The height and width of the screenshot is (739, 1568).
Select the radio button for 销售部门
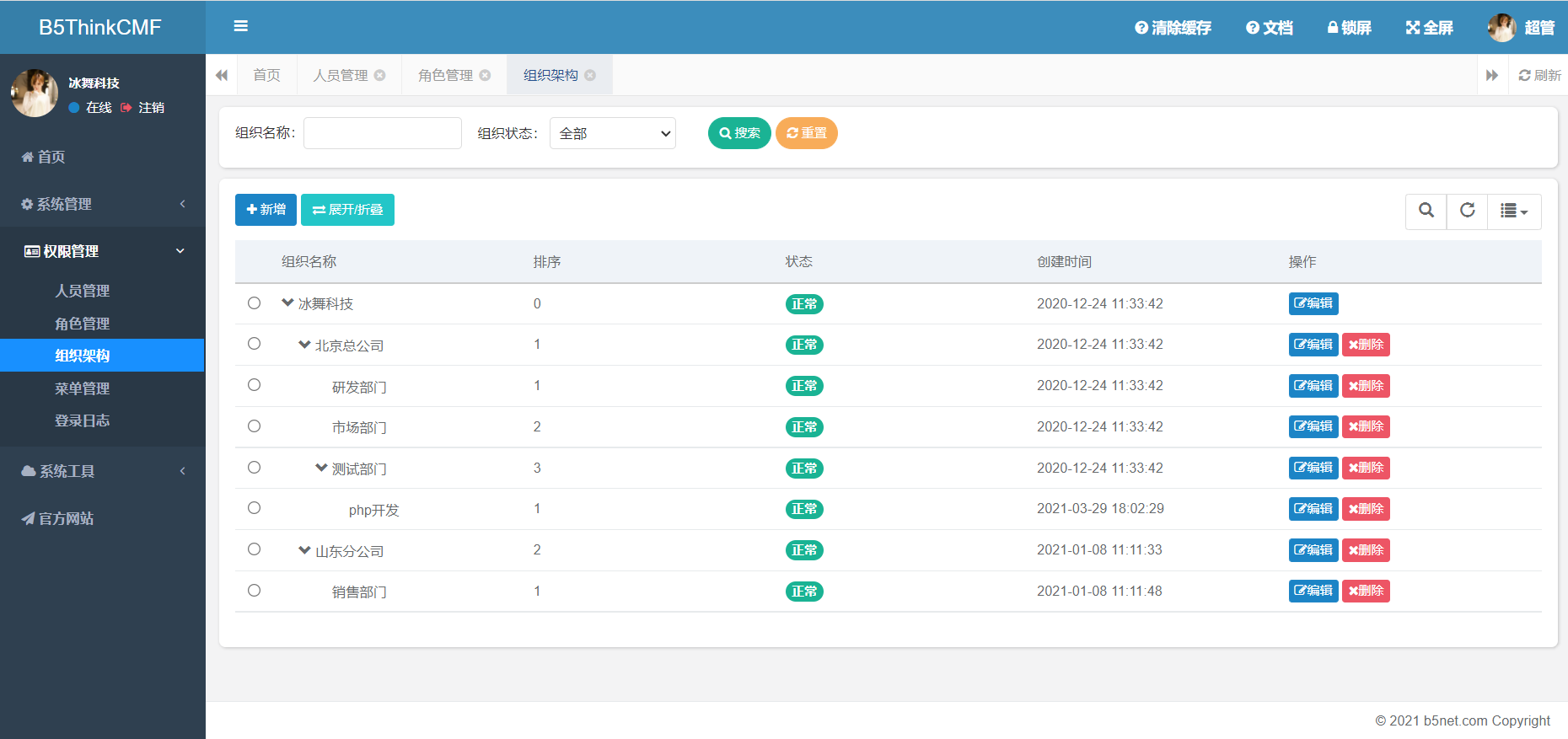pos(254,591)
